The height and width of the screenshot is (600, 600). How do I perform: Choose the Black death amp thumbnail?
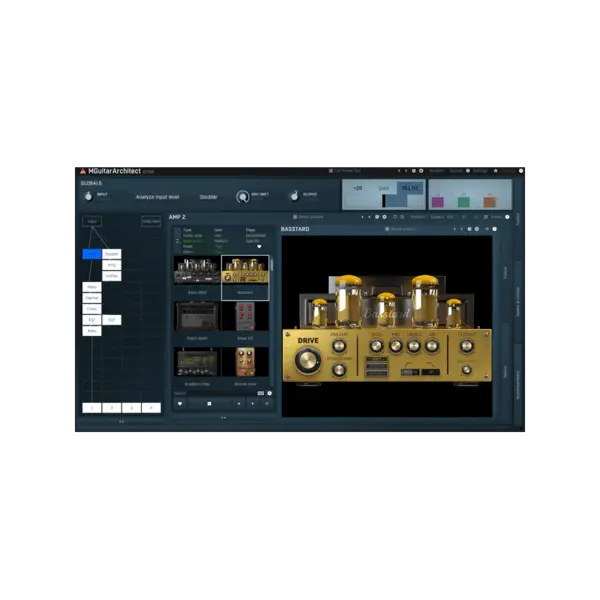pyautogui.click(x=197, y=321)
